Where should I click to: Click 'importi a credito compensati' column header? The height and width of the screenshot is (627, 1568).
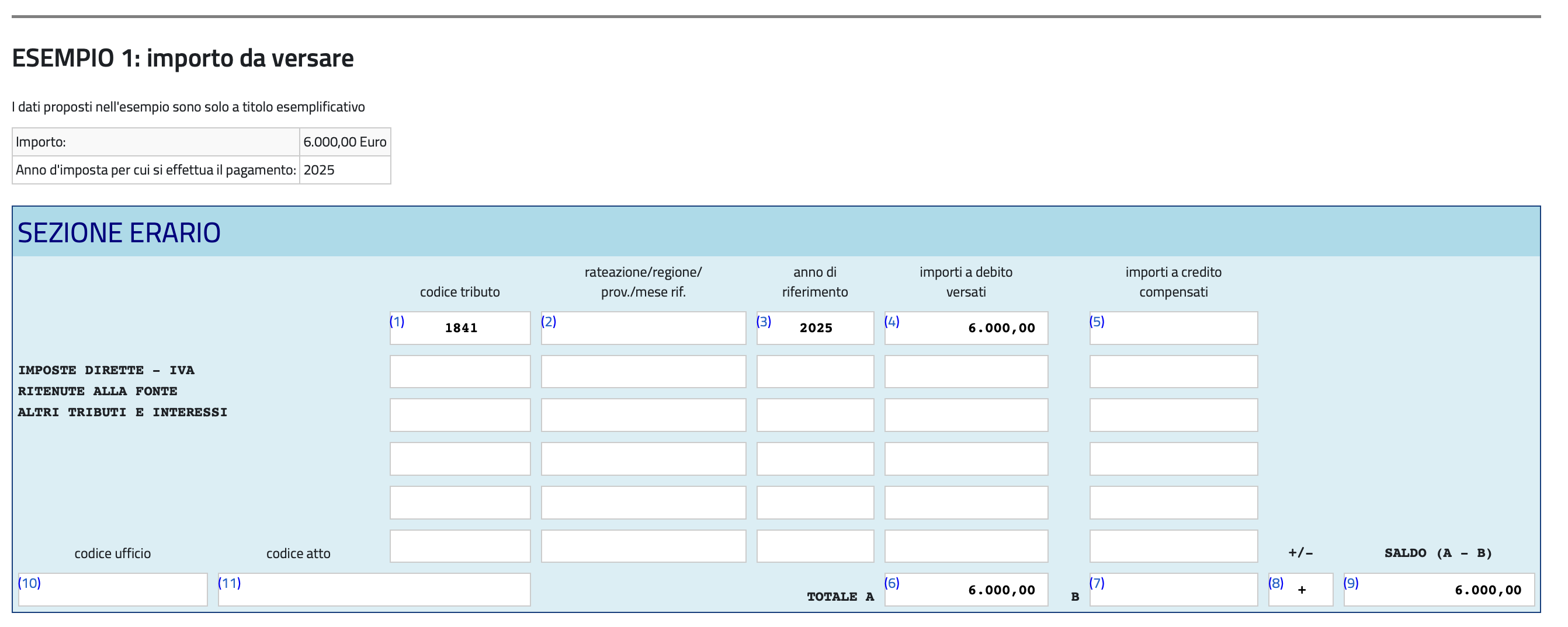(1173, 281)
